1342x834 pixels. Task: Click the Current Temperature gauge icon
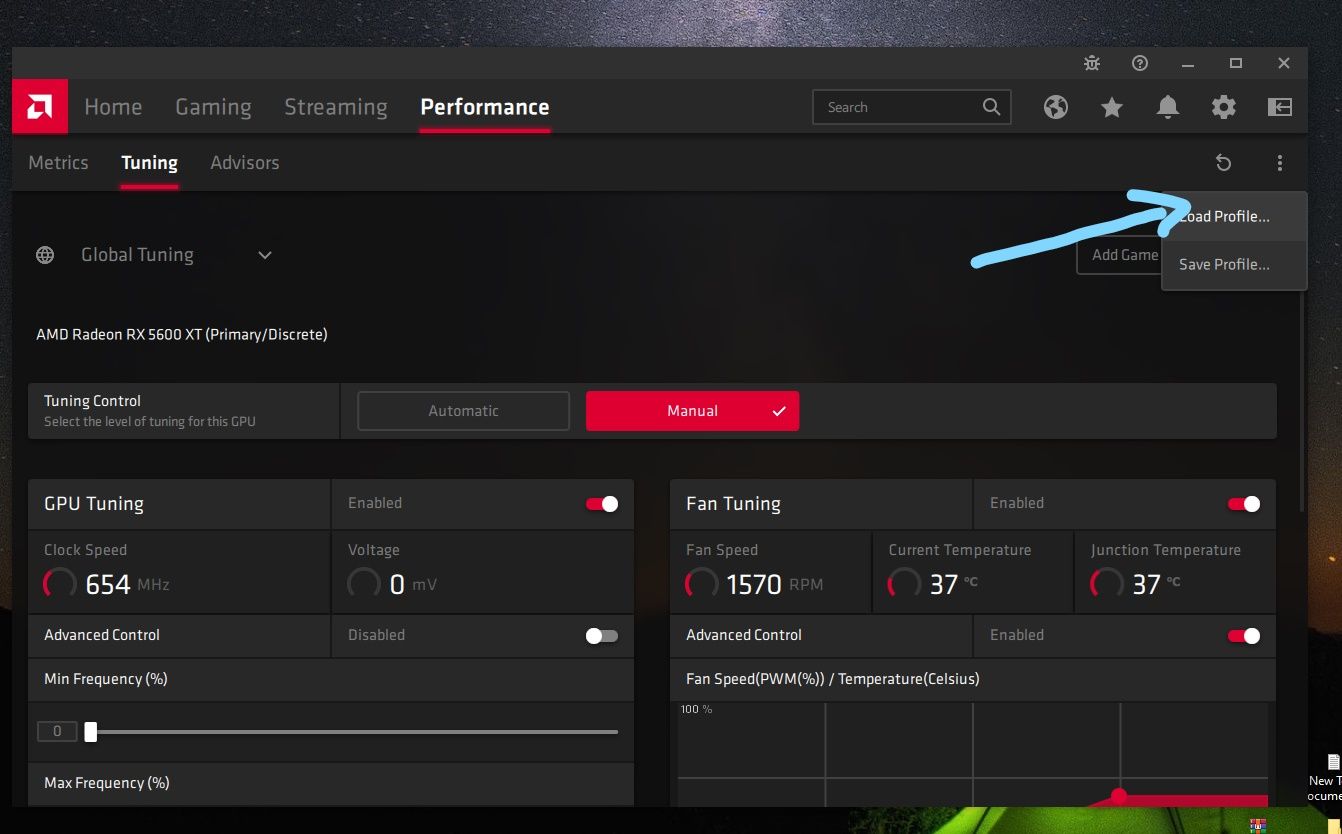[904, 584]
